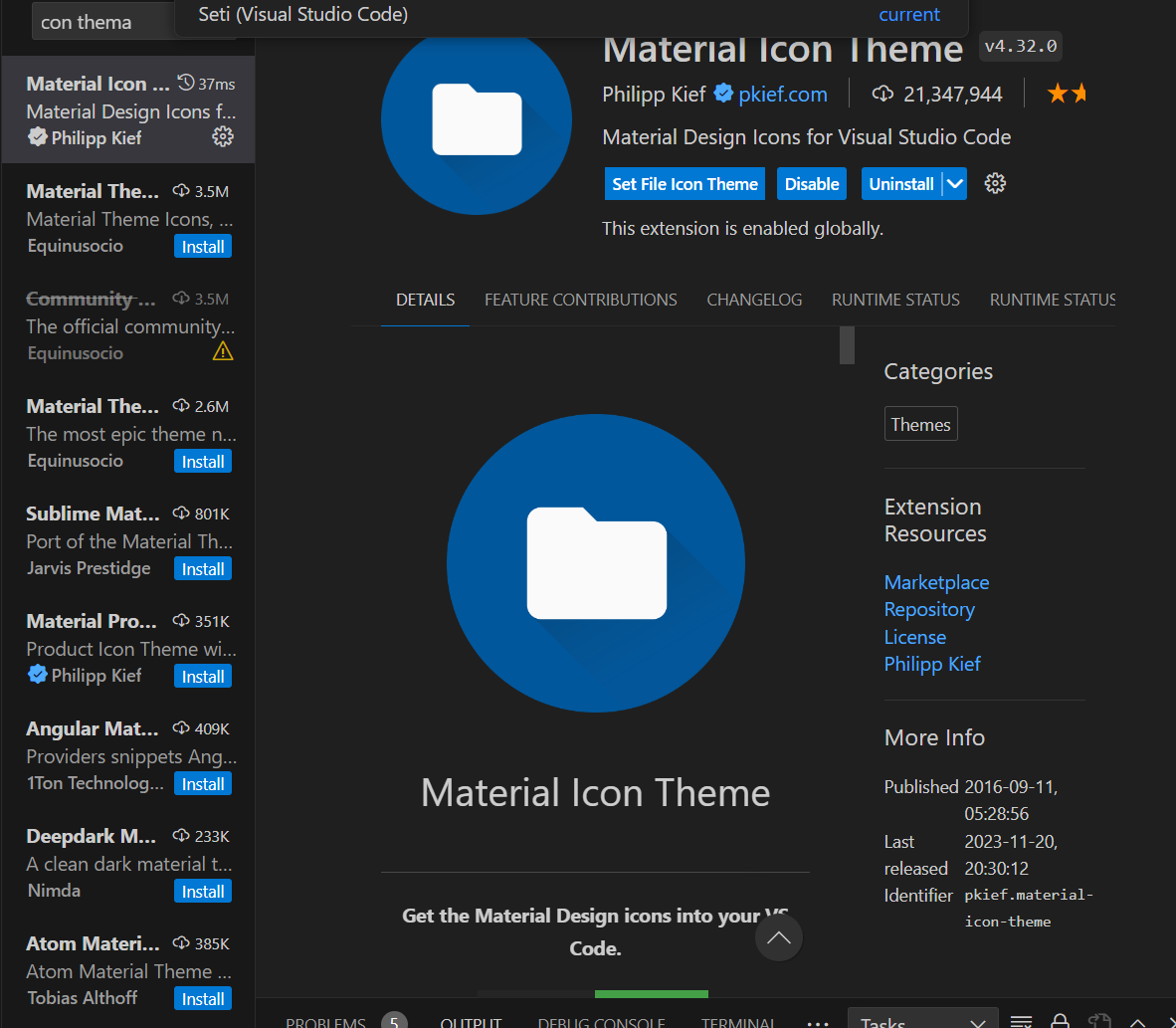Click the warning icon on the Community extension

[223, 351]
